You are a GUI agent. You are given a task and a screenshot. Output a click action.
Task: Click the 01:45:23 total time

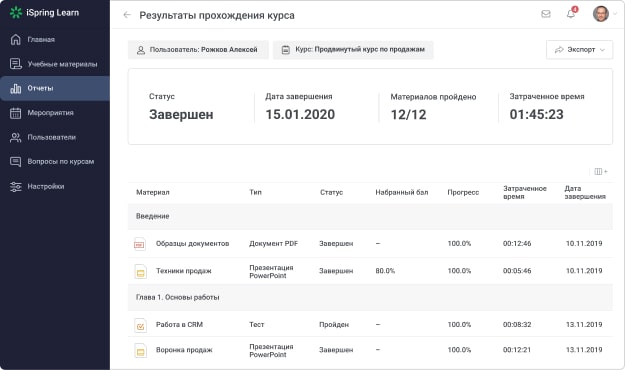click(x=537, y=114)
